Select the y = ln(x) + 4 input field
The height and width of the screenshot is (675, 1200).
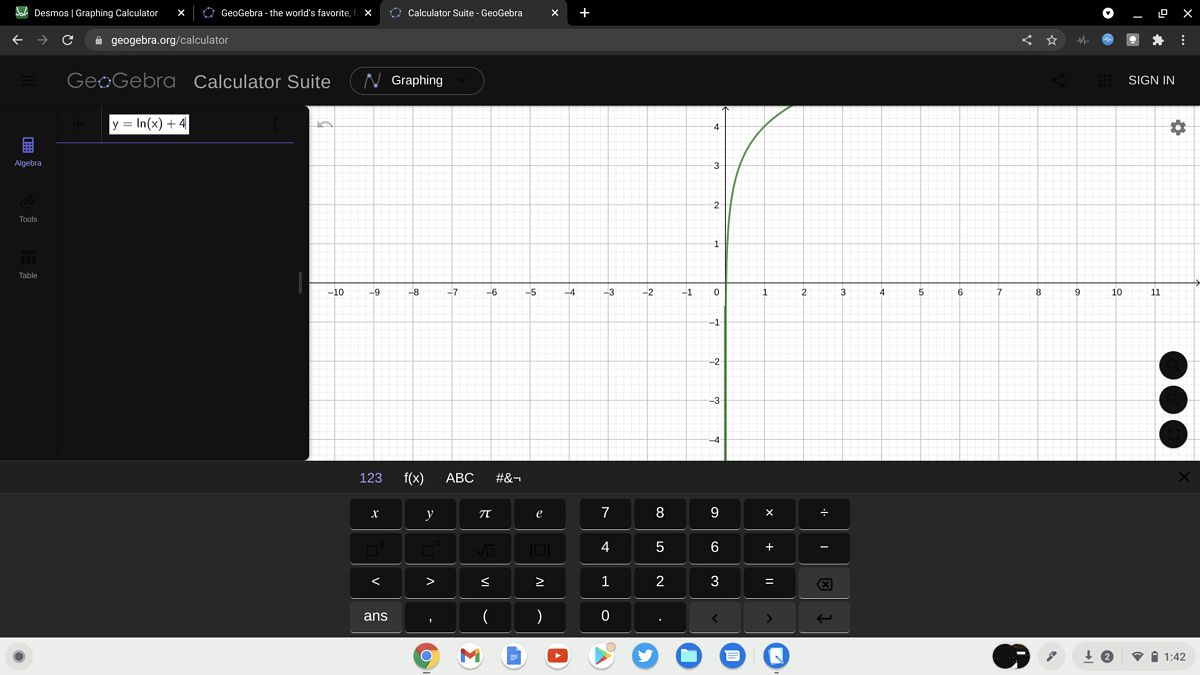click(148, 123)
